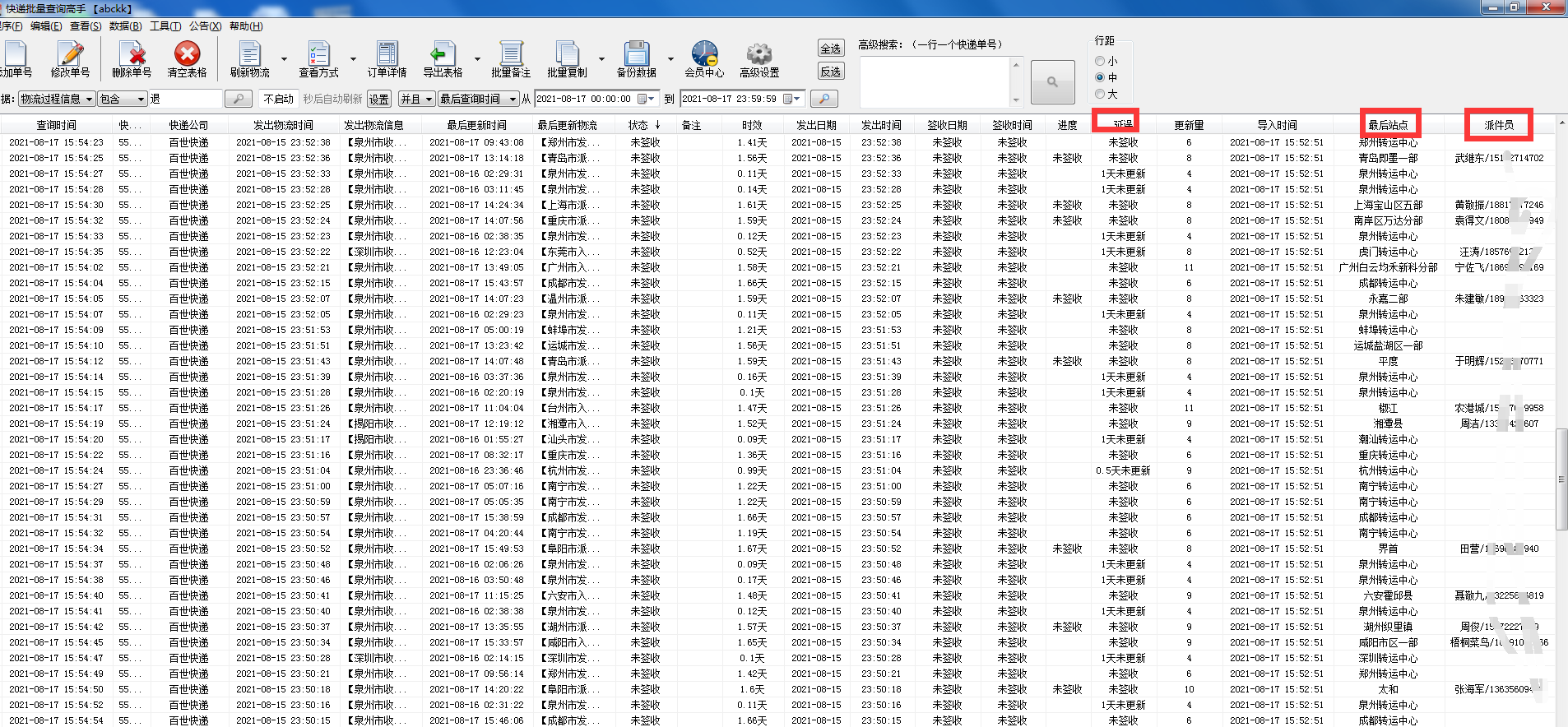1568x727 pixels.
Task: Open the 帮助(H) menu
Action: tap(246, 26)
